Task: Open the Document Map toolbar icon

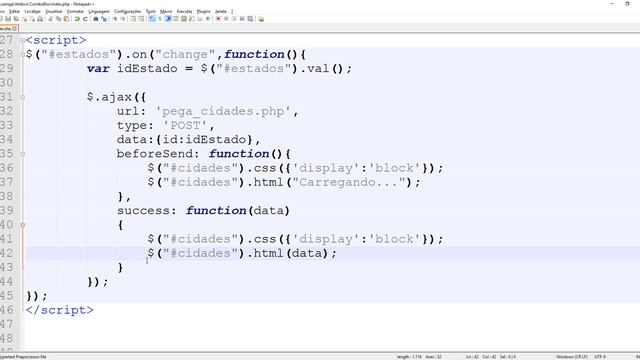Action: click(x=184, y=19)
